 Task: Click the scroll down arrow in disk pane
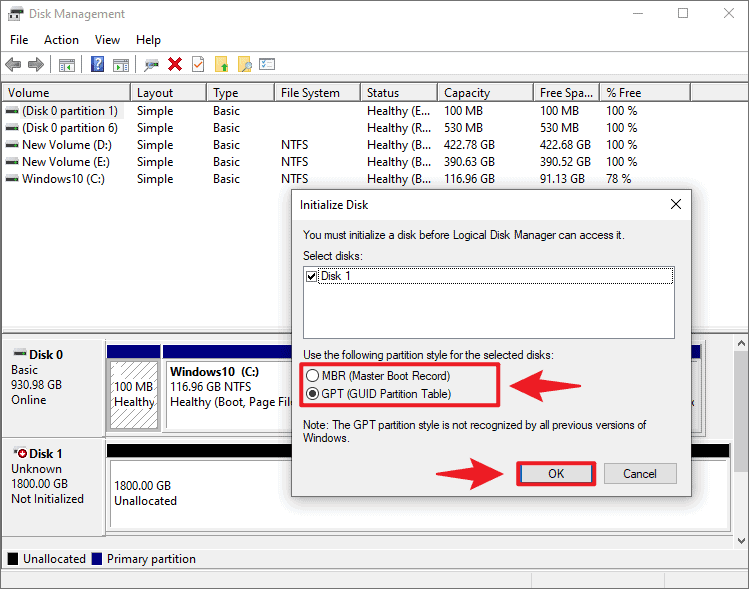coord(741,541)
